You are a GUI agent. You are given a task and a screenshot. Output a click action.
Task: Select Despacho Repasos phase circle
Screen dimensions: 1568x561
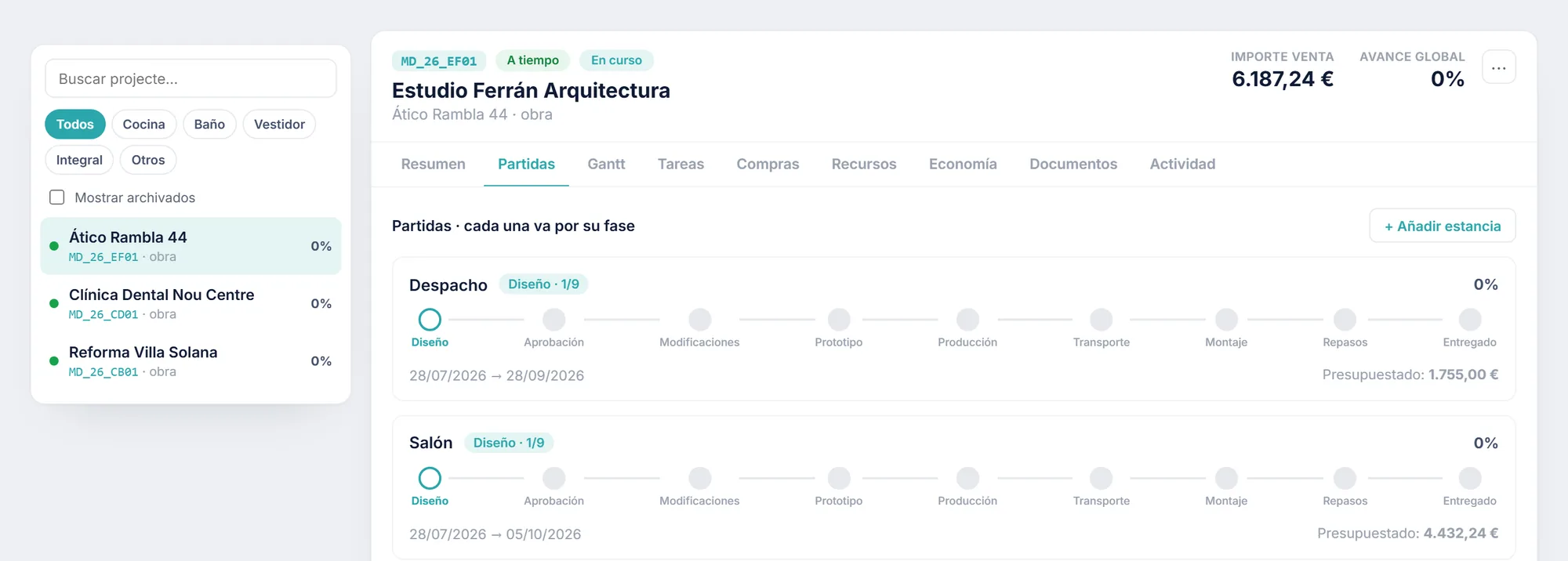(x=1345, y=320)
